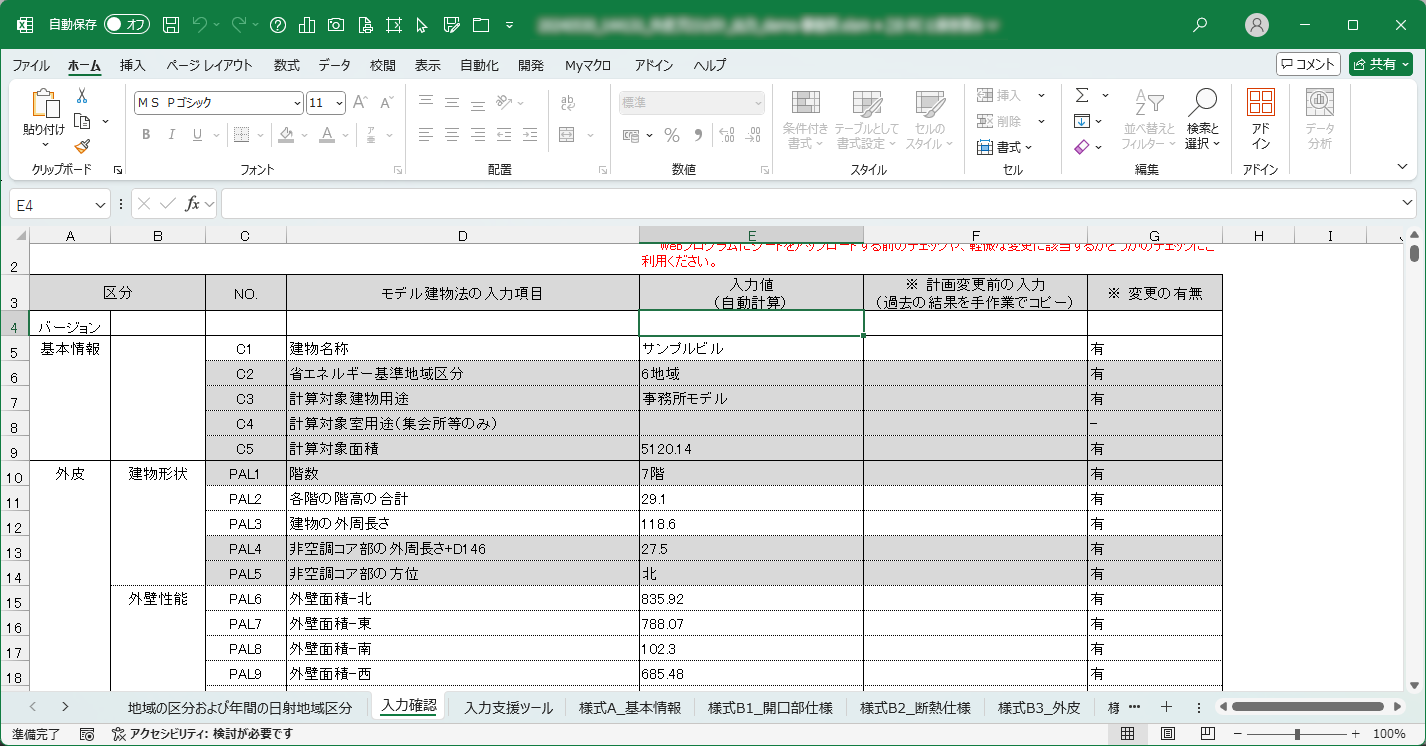This screenshot has height=746, width=1426.
Task: Expand the formula bar
Action: [x=1408, y=203]
